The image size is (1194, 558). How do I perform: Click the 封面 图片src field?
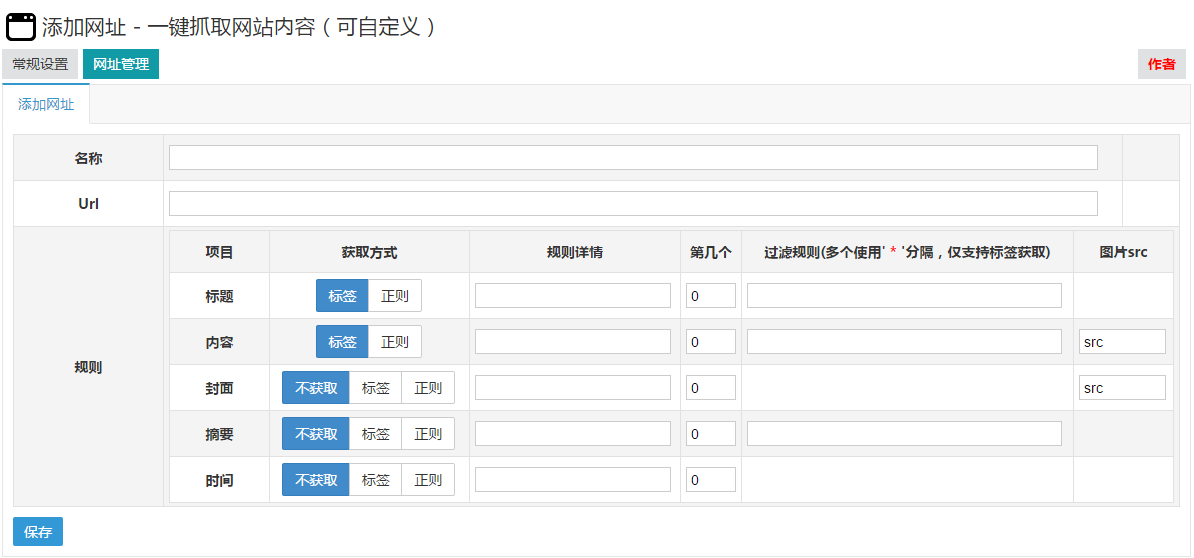click(1122, 387)
